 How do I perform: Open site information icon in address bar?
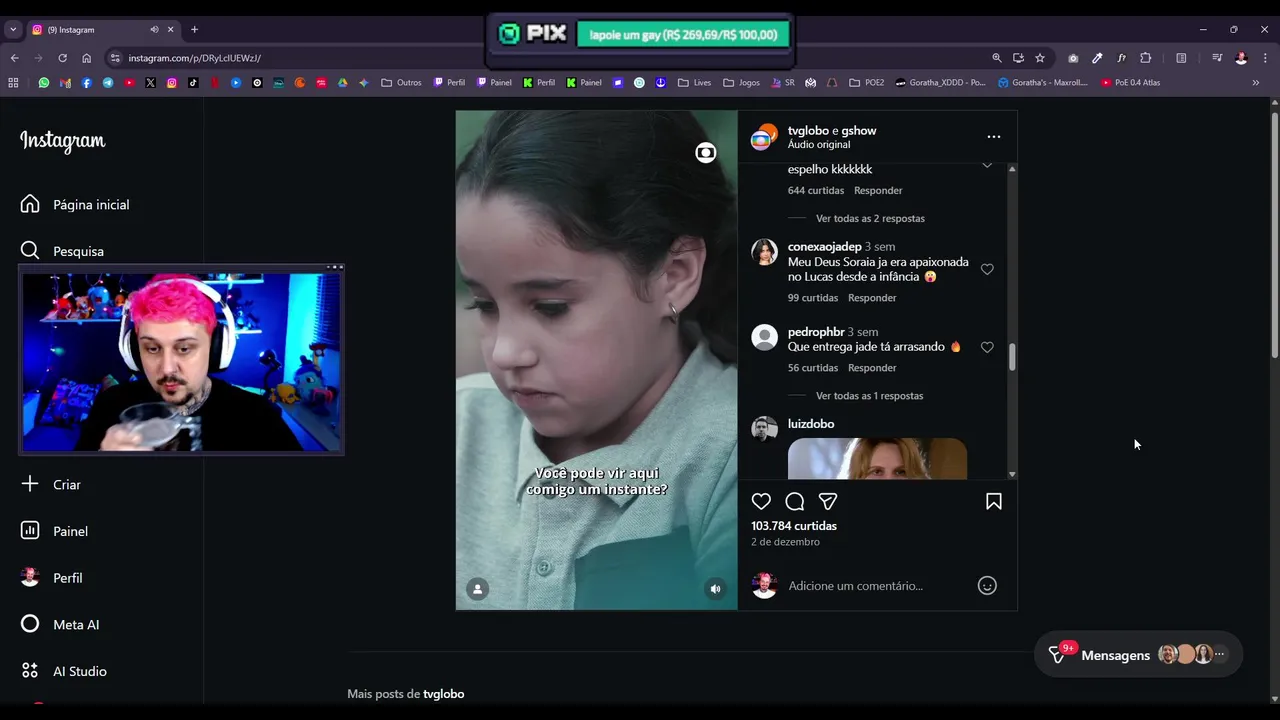click(x=115, y=58)
